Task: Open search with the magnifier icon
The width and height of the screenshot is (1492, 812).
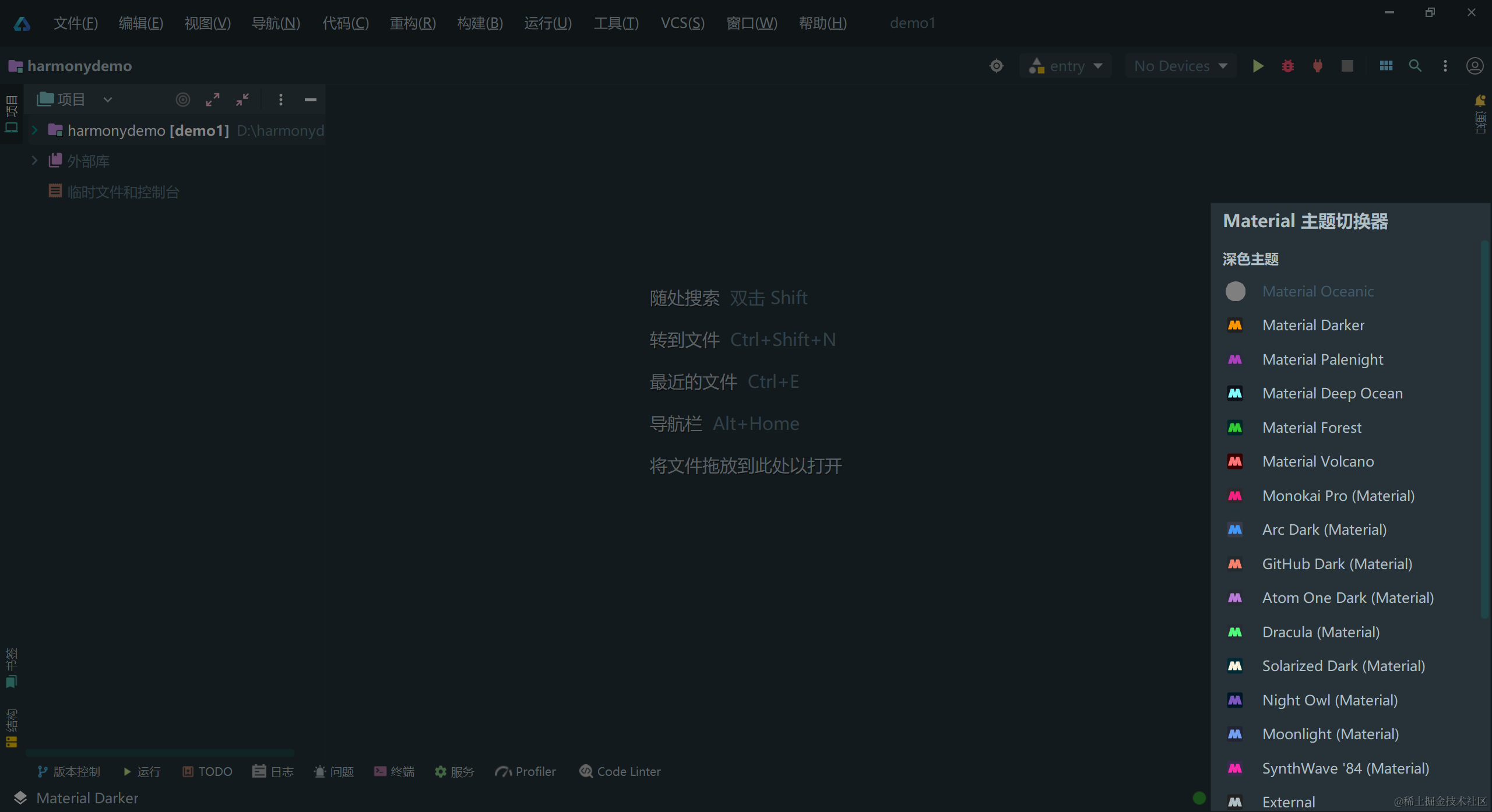Action: (1415, 66)
